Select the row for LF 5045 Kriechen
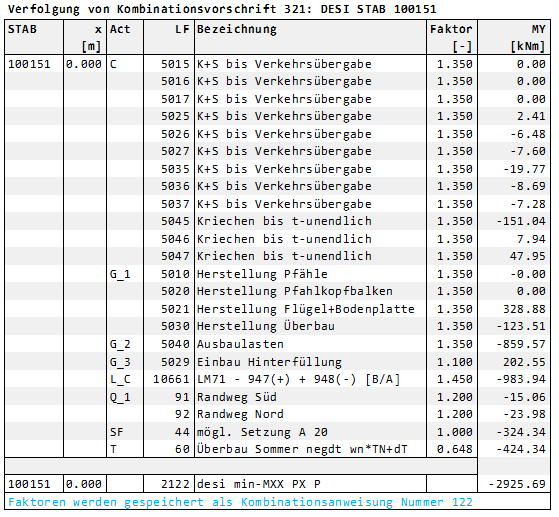This screenshot has width=559, height=517. (x=277, y=221)
